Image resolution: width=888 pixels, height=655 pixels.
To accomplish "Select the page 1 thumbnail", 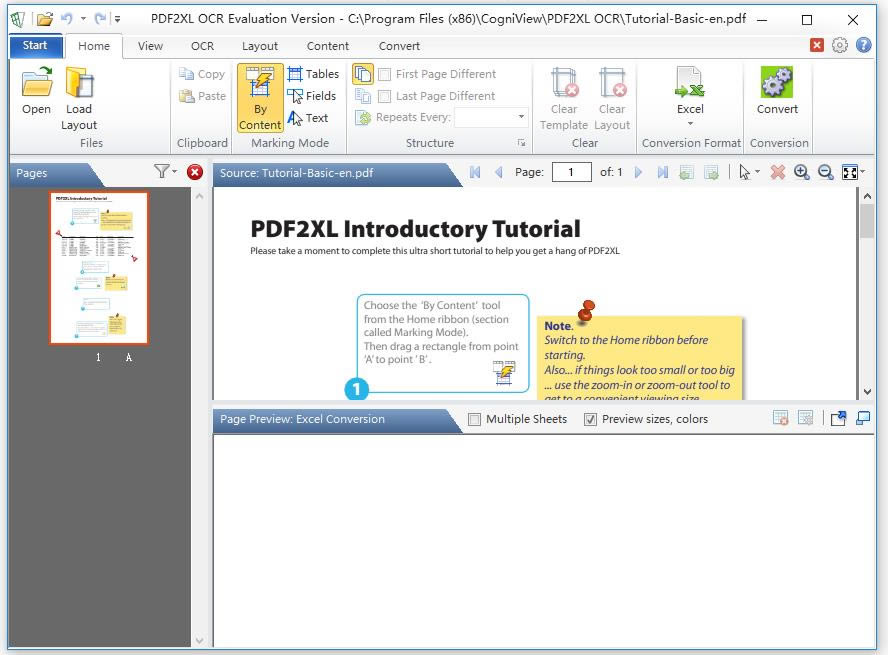I will [x=99, y=268].
